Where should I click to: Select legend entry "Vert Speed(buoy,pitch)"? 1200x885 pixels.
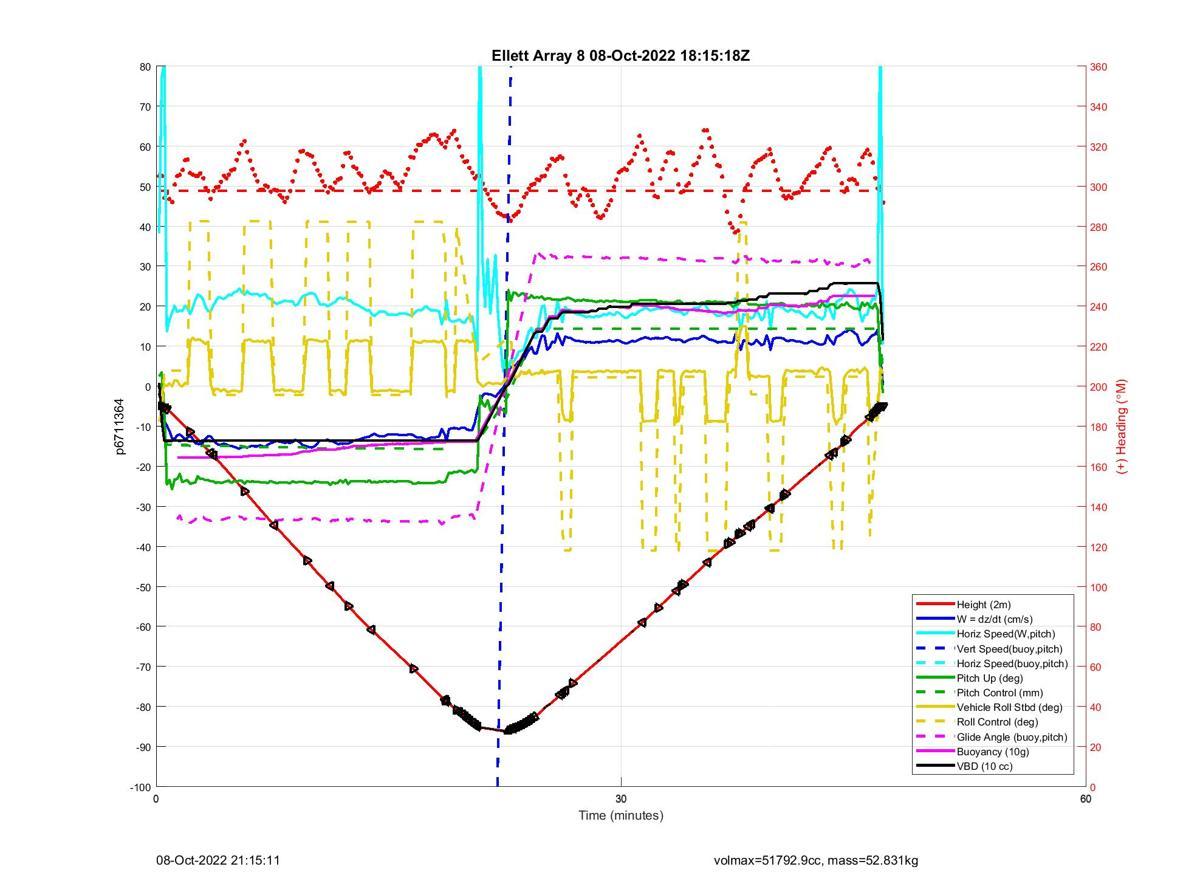1010,648
